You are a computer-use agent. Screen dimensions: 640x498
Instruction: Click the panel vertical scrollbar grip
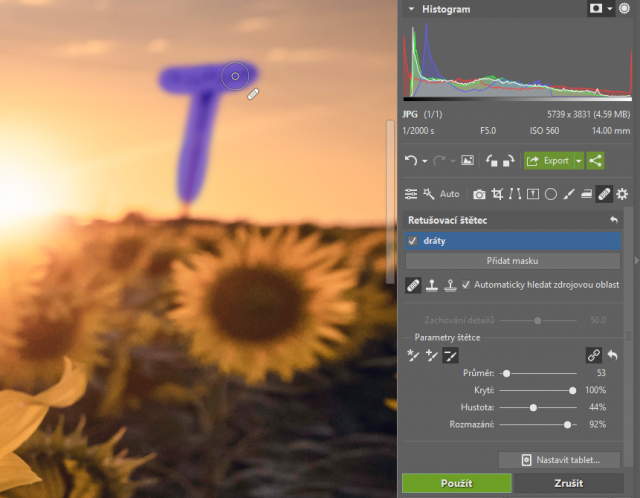click(x=629, y=336)
